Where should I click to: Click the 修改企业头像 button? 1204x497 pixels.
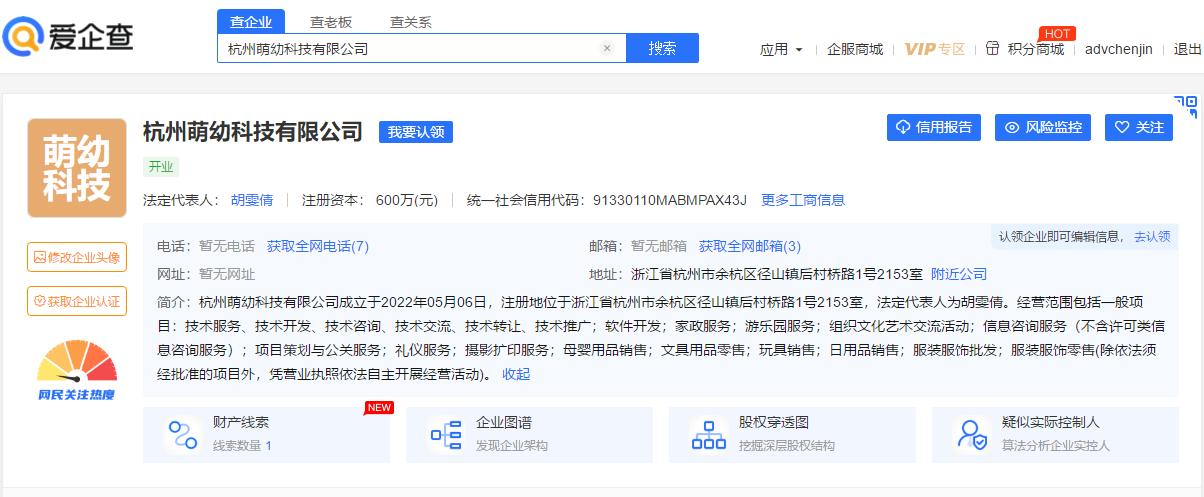[x=77, y=257]
